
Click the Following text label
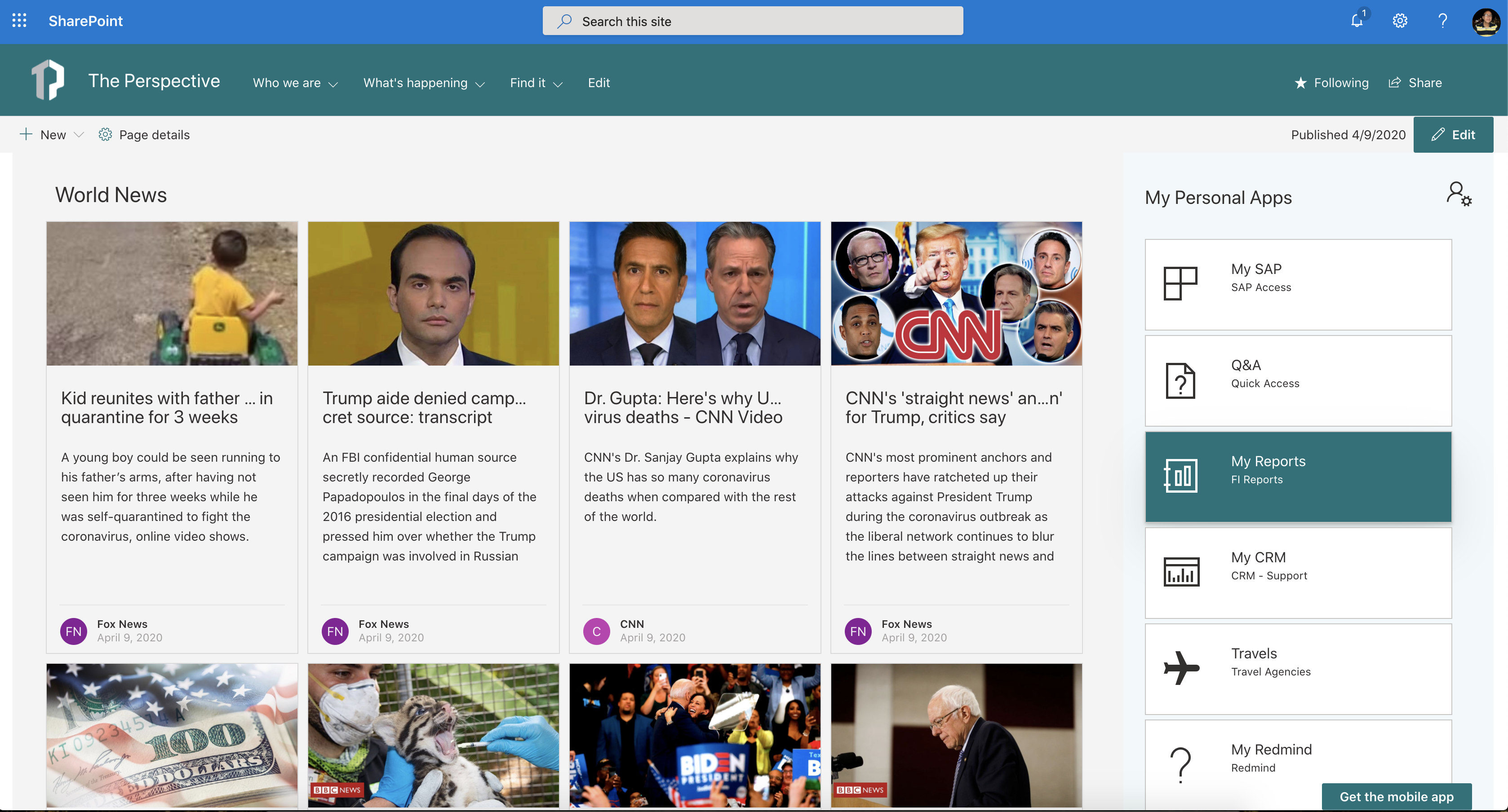1341,83
